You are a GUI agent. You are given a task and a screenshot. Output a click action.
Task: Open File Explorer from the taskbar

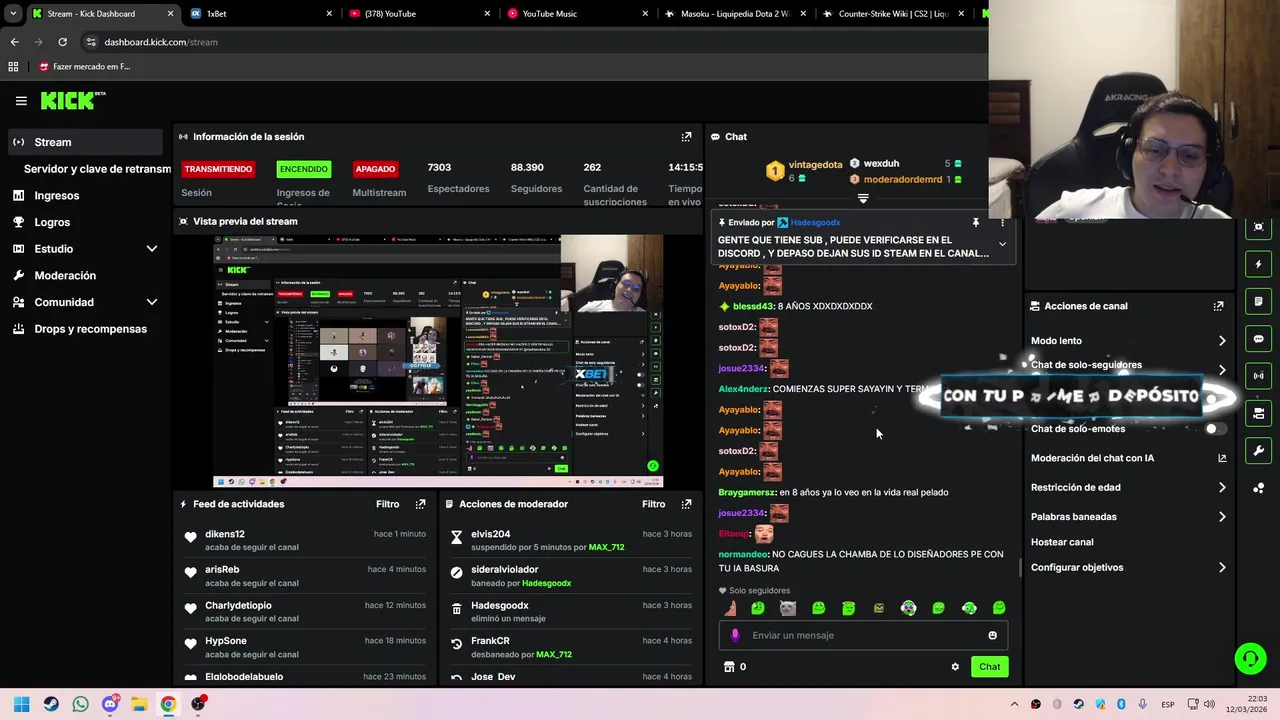tap(139, 704)
